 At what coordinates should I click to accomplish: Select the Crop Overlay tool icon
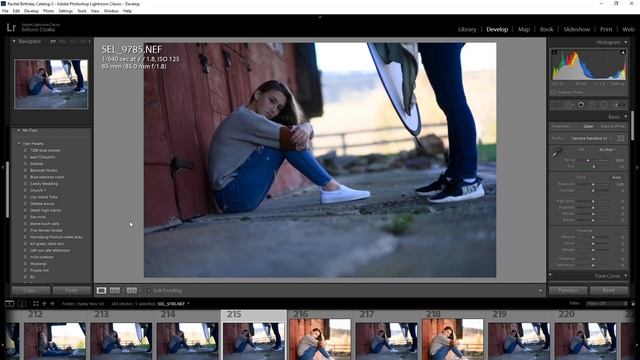click(x=556, y=105)
